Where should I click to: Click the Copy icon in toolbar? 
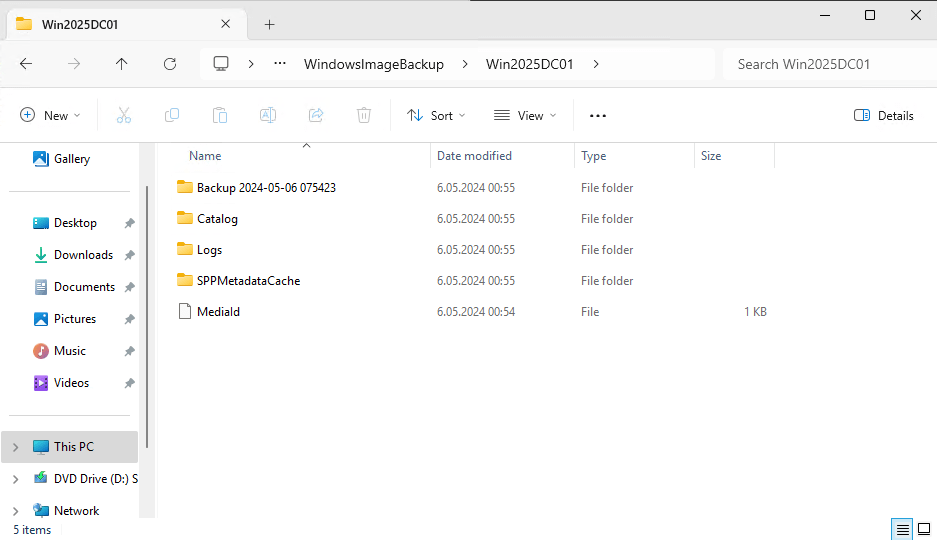(172, 116)
